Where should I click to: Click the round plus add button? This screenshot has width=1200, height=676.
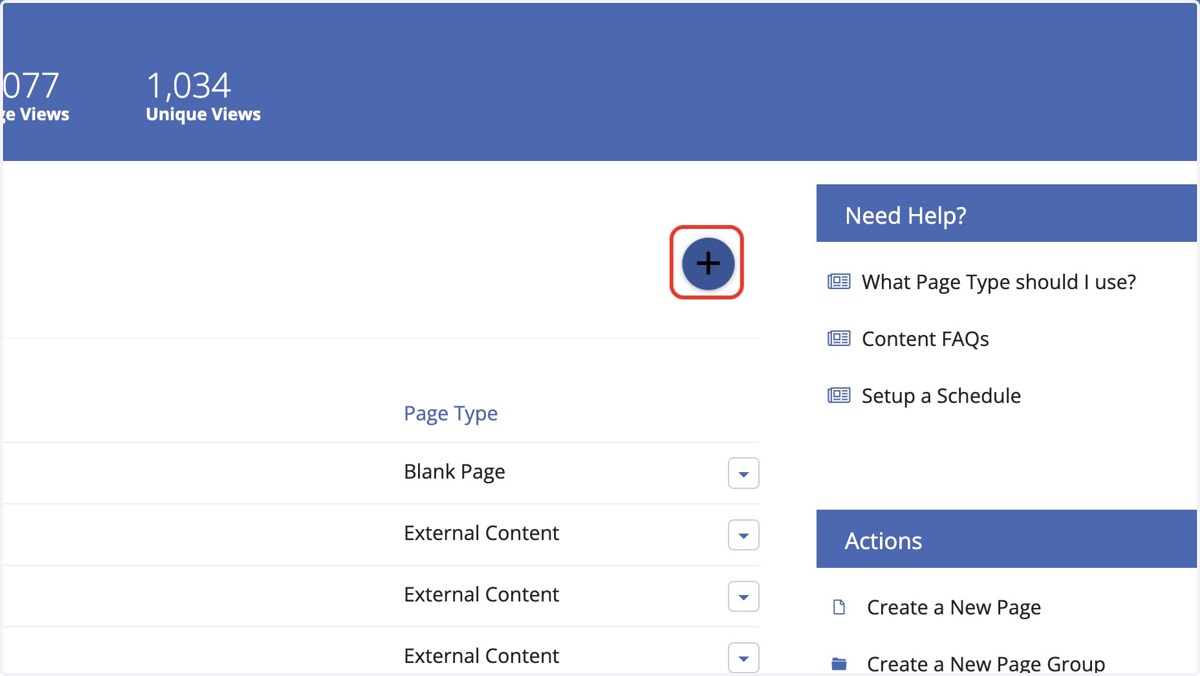(x=708, y=263)
